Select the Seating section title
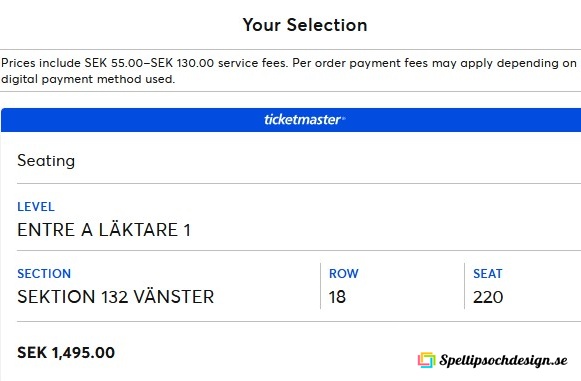581x381 pixels. click(x=46, y=161)
